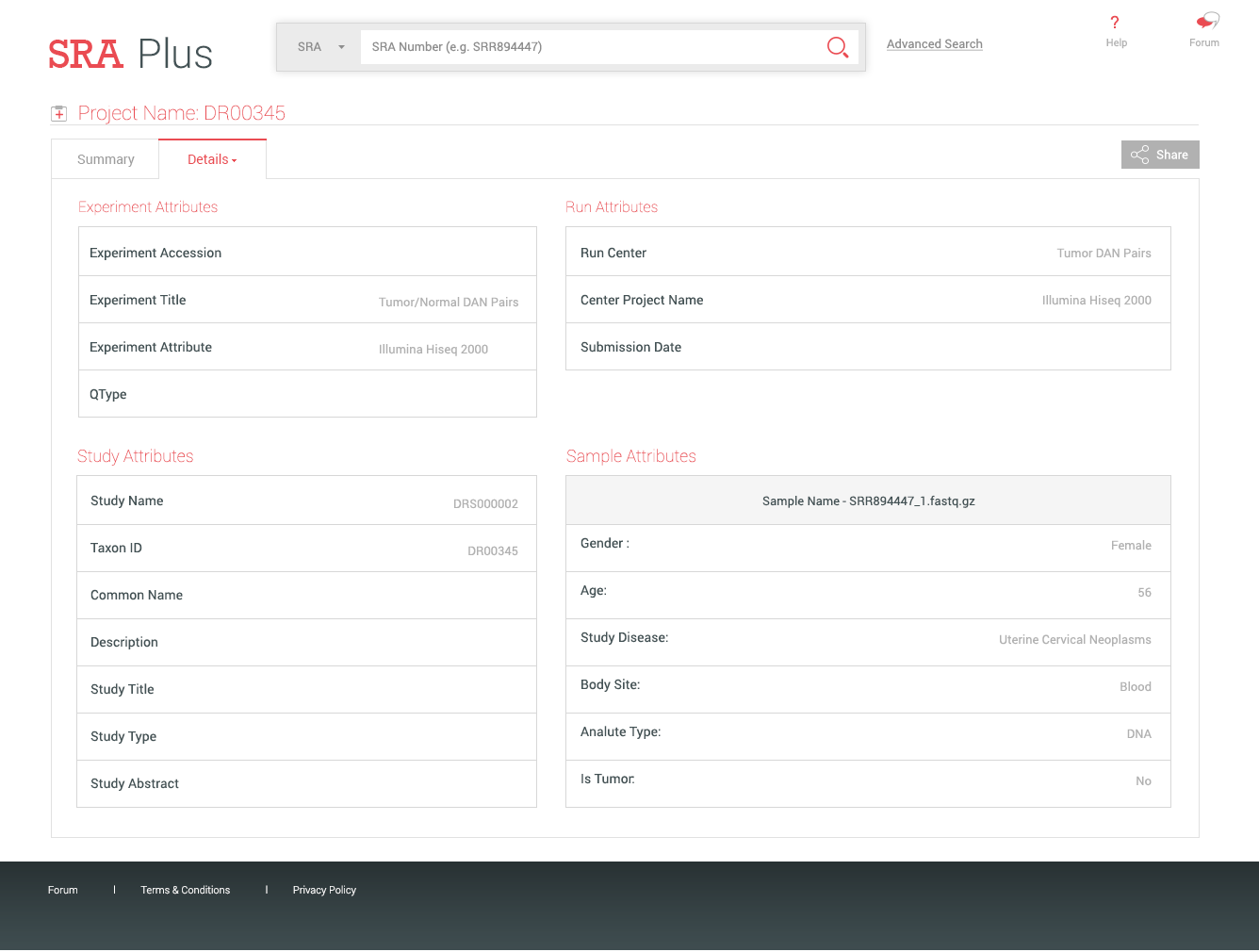Screen dimensions: 1259x952
Task: Select the Study Abstract row
Action: coord(306,783)
